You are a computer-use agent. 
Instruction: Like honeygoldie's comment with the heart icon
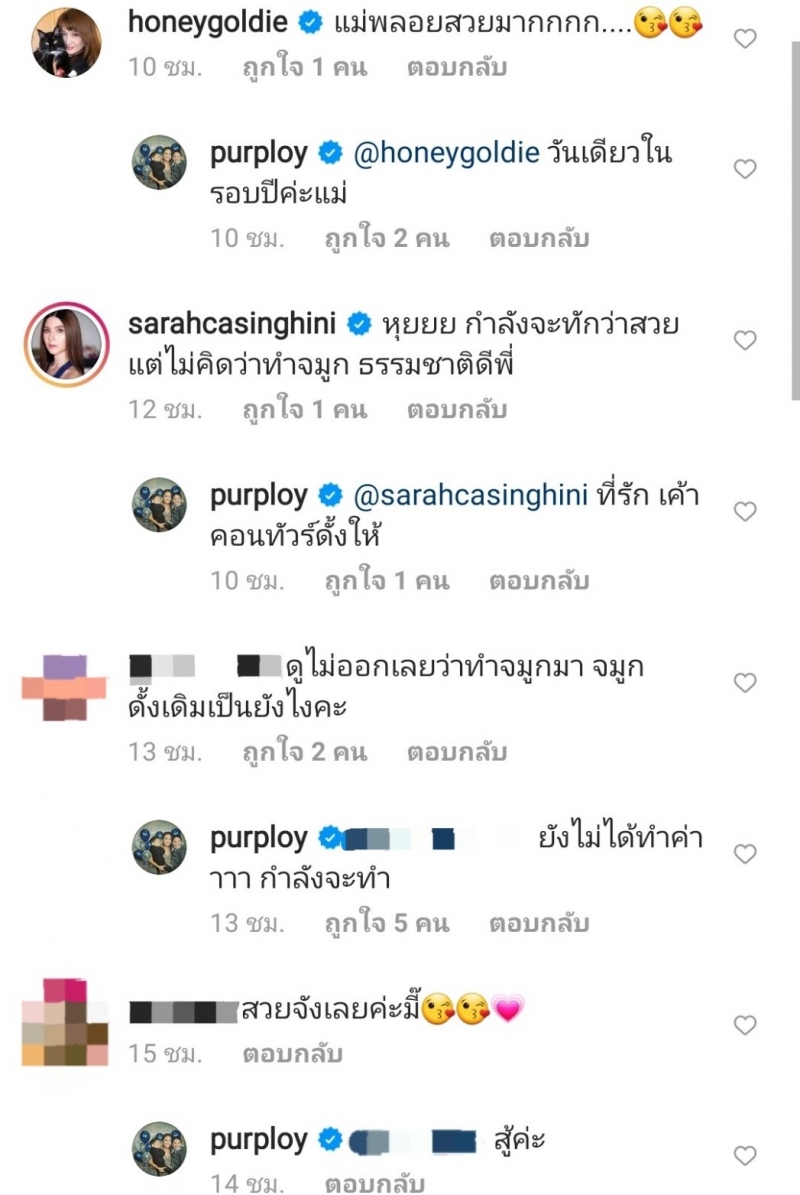pos(744,38)
